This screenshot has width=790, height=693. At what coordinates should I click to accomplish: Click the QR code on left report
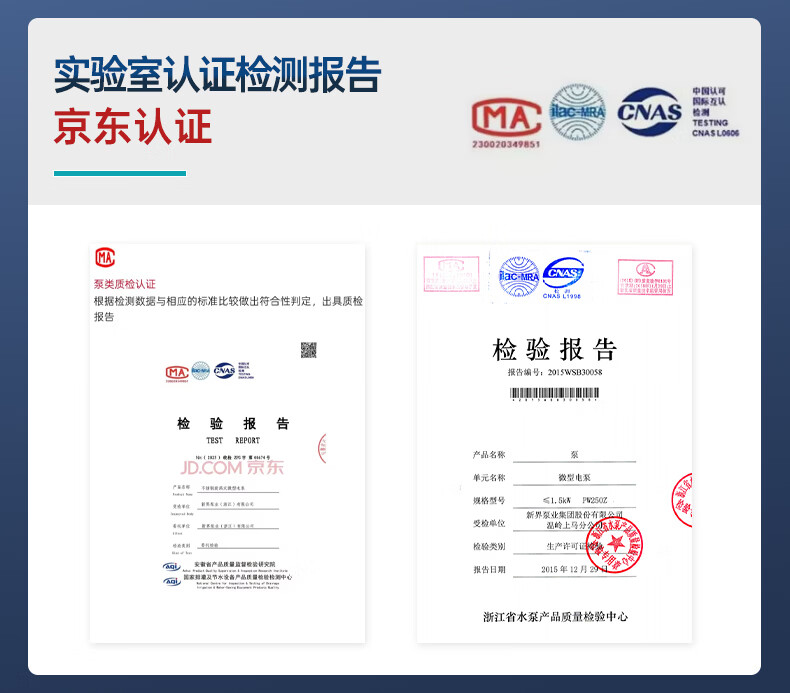coord(309,350)
